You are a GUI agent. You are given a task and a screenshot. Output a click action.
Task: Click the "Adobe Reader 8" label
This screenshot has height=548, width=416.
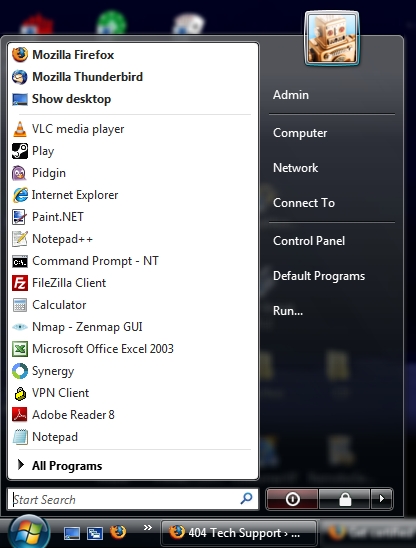(x=73, y=415)
